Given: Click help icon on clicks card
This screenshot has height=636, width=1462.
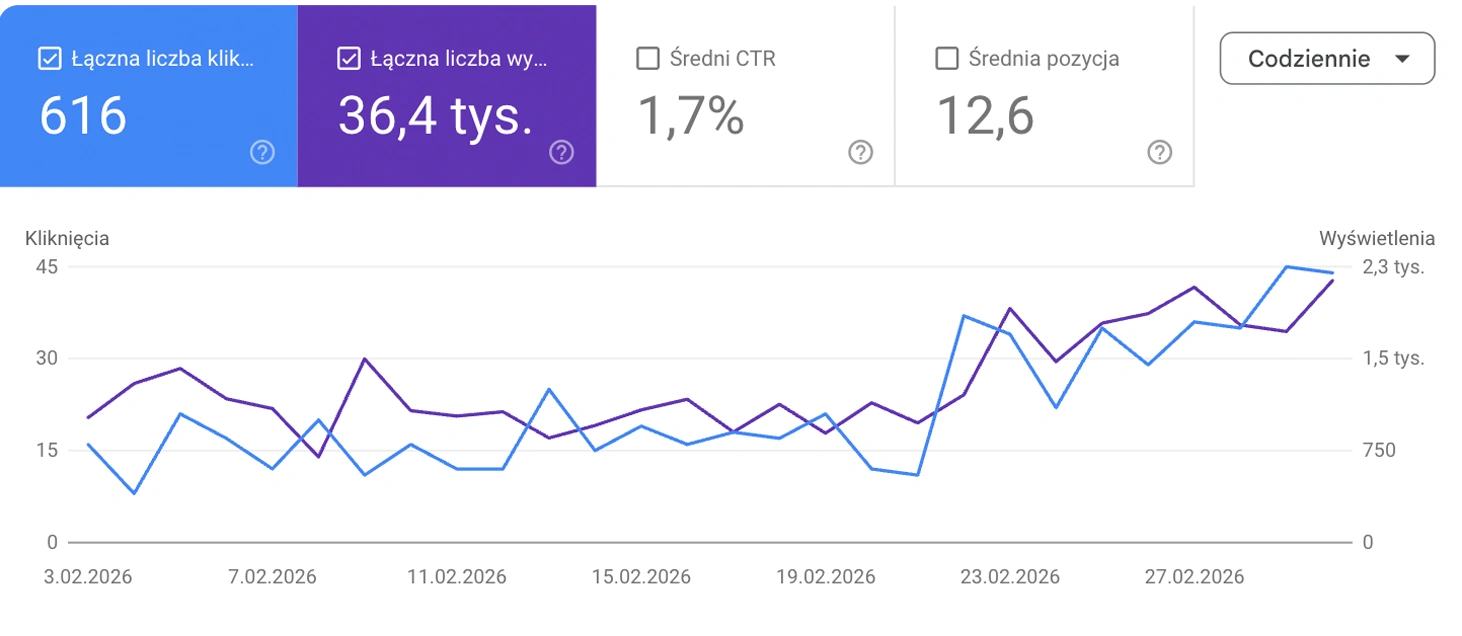Looking at the screenshot, I should coord(262,153).
